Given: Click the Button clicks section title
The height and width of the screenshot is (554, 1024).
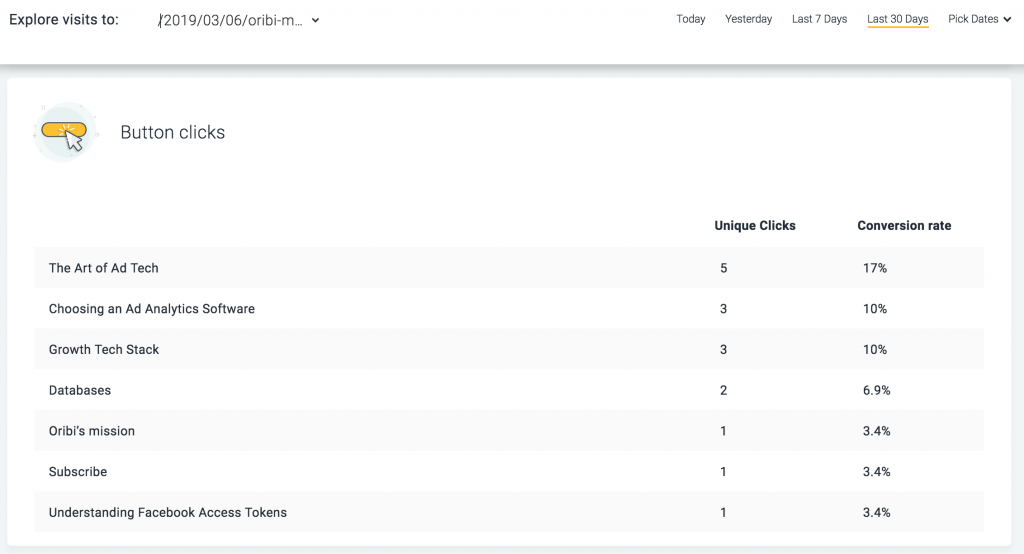Looking at the screenshot, I should (172, 132).
